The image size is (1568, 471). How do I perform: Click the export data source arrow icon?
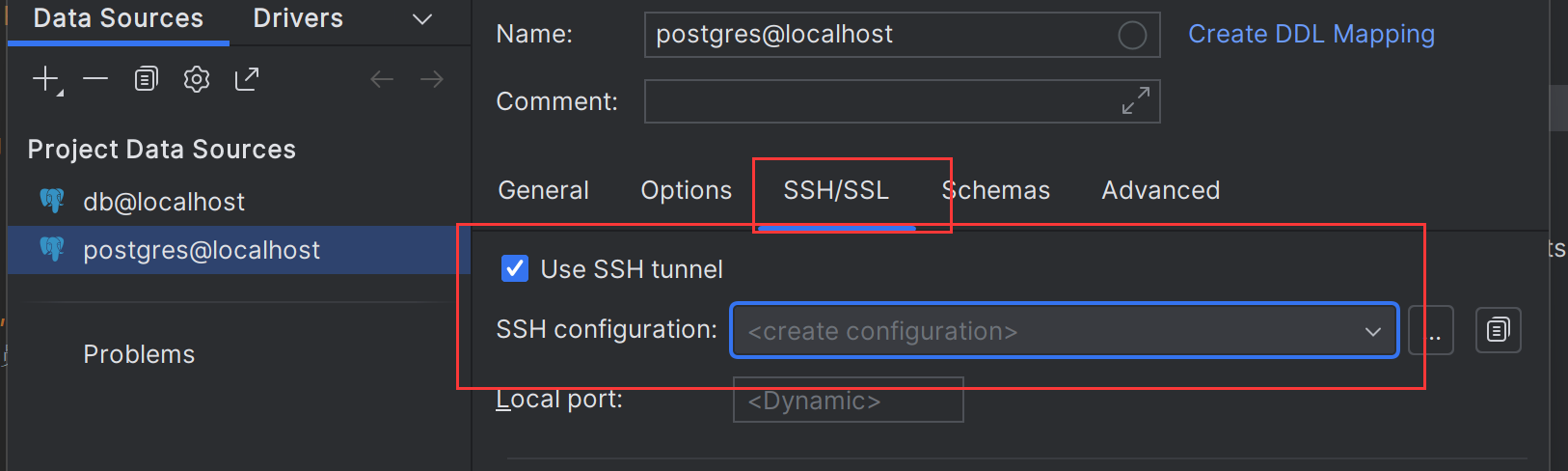pyautogui.click(x=247, y=79)
